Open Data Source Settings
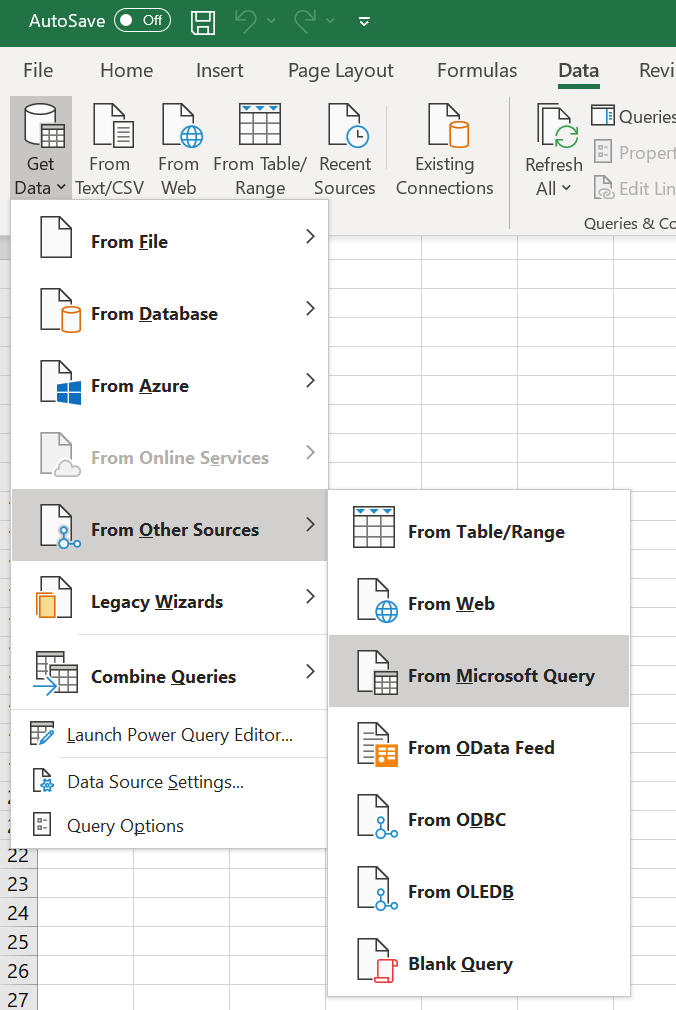This screenshot has width=676, height=1010. coord(169,781)
